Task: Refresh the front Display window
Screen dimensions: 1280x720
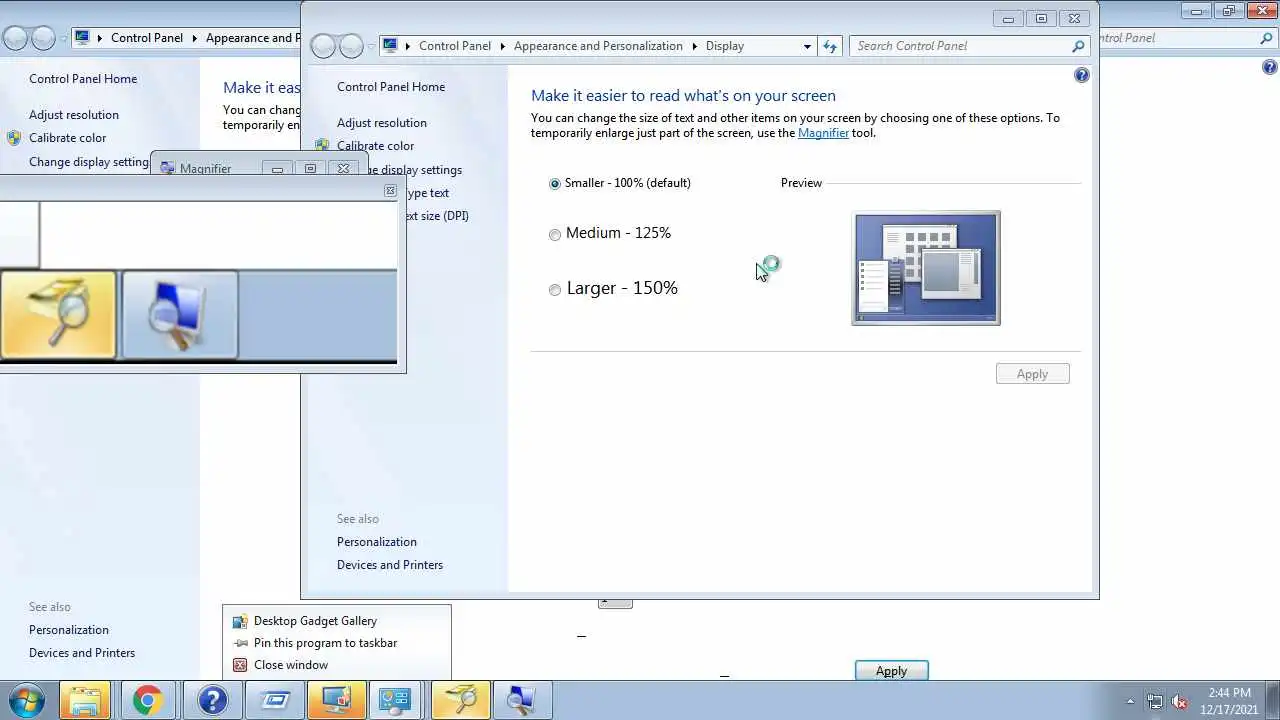Action: coord(830,46)
